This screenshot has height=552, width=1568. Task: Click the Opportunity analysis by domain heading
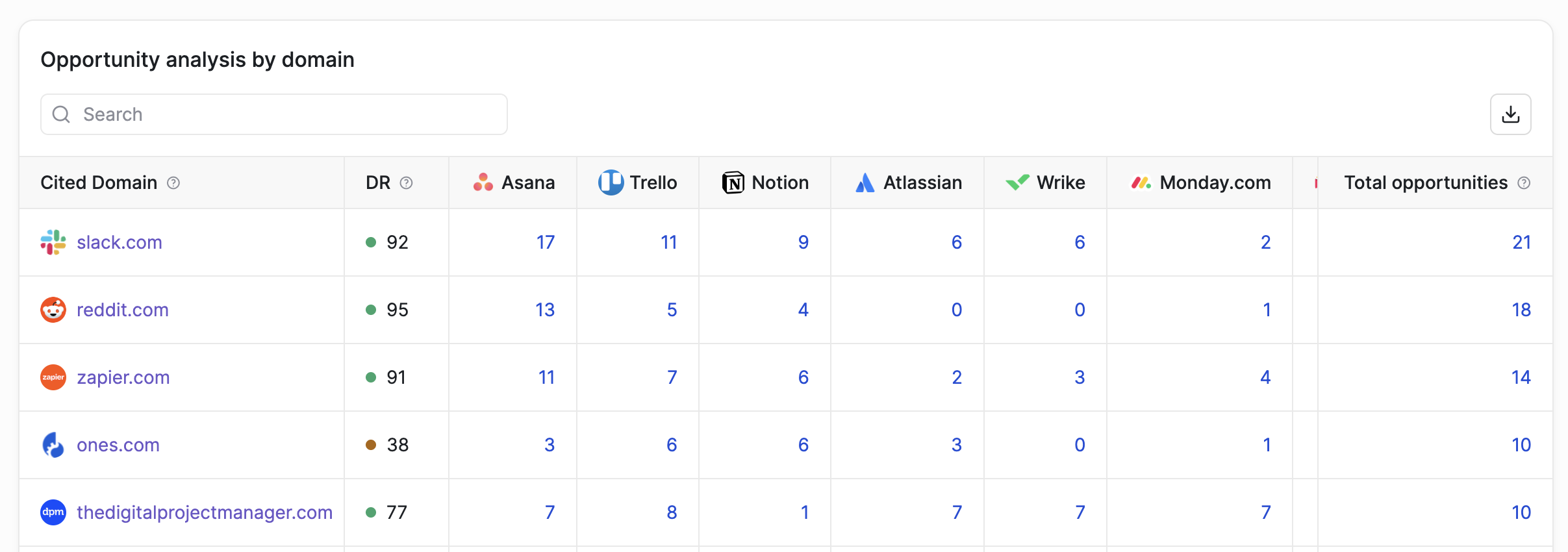(x=197, y=60)
